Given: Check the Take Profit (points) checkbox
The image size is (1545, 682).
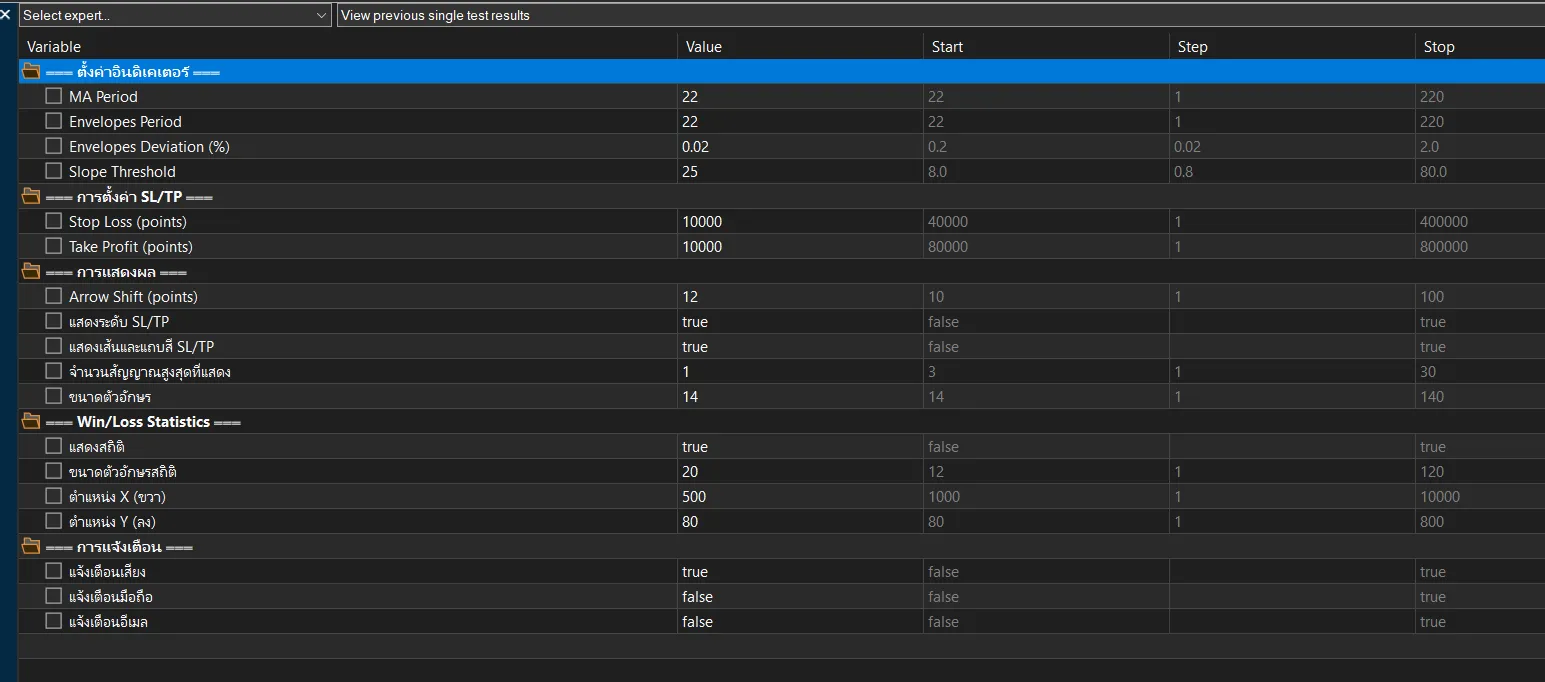Looking at the screenshot, I should (x=54, y=246).
